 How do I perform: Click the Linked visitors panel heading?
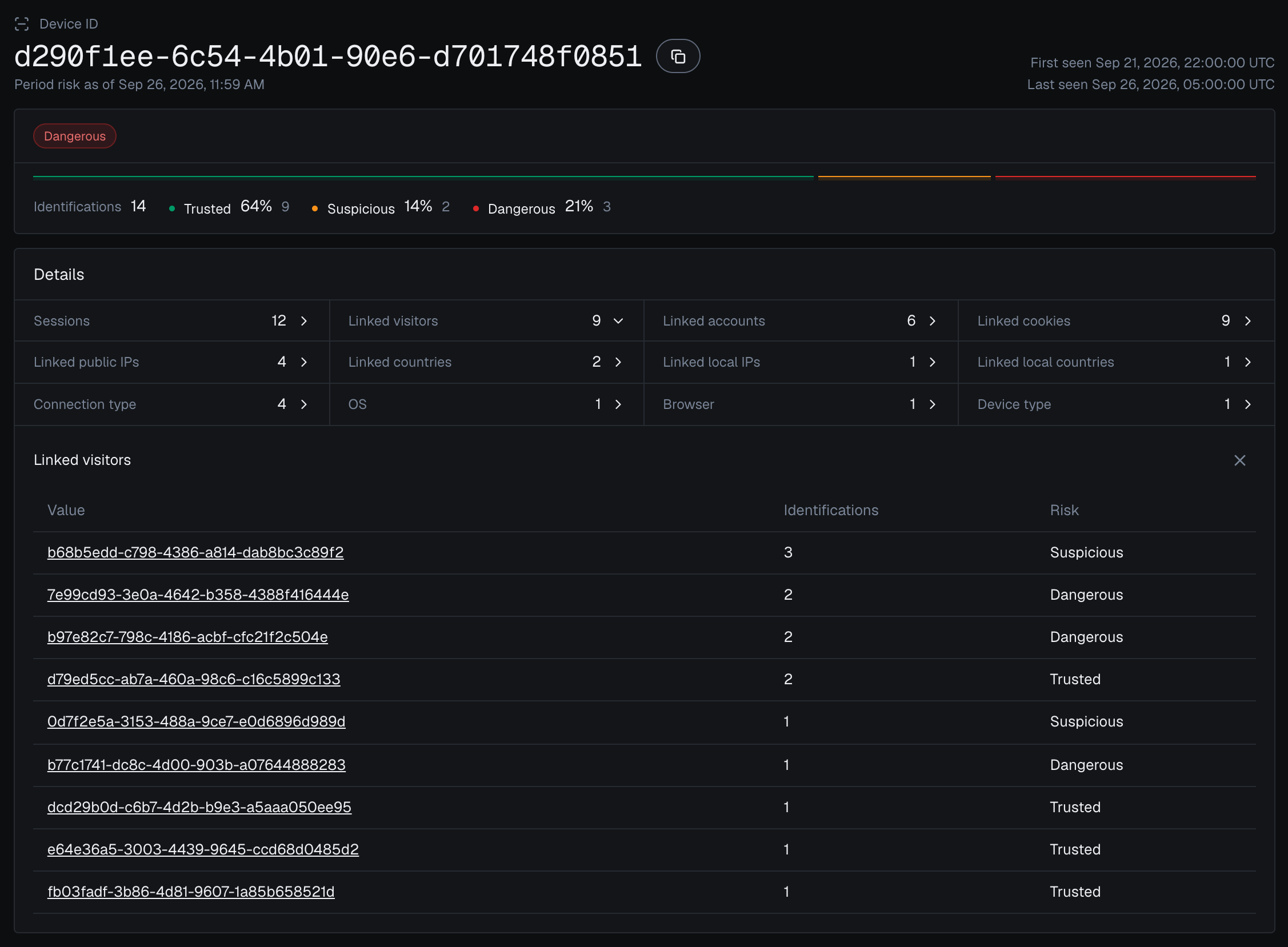[82, 460]
